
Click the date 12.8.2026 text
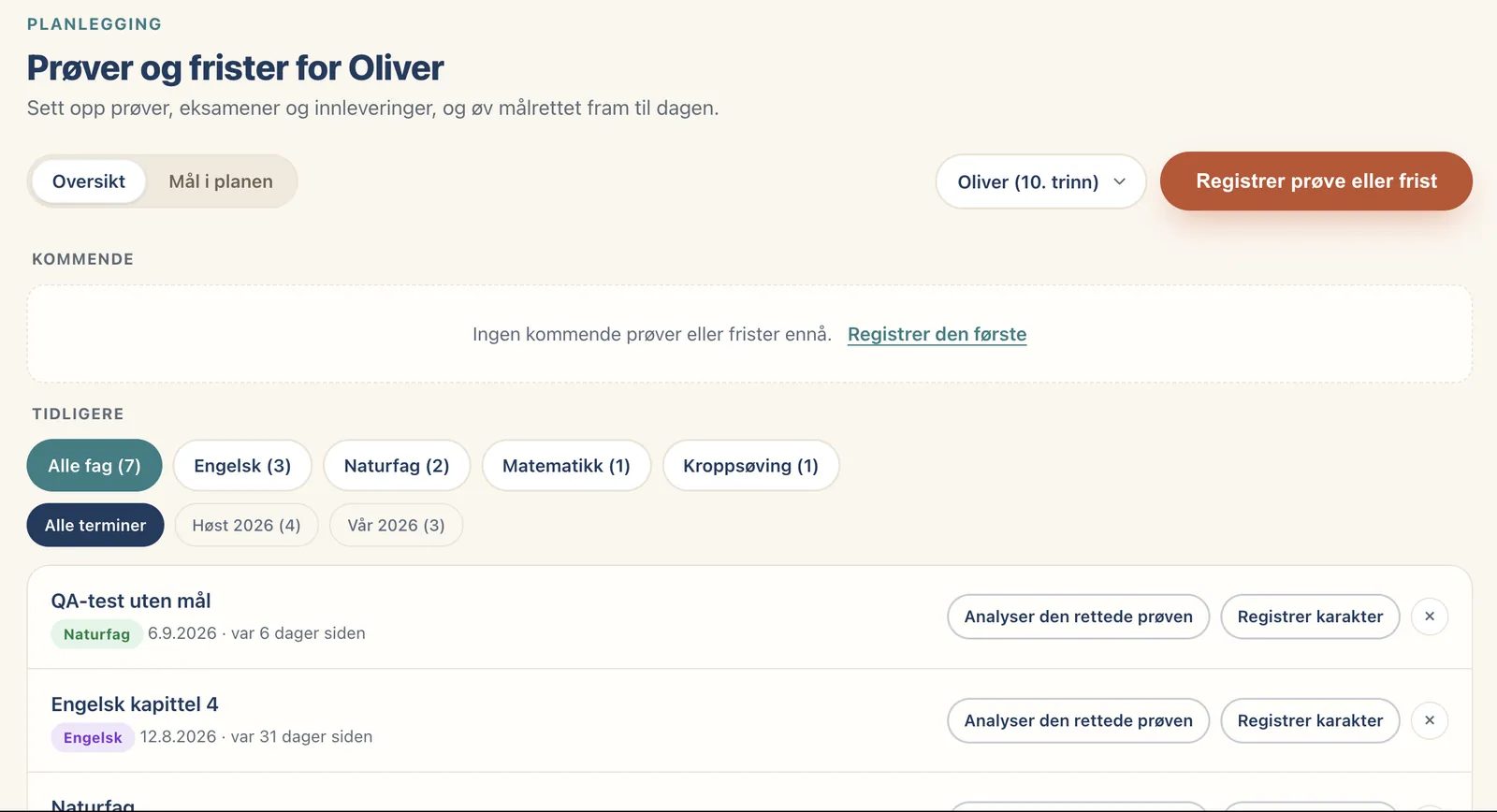click(x=178, y=737)
